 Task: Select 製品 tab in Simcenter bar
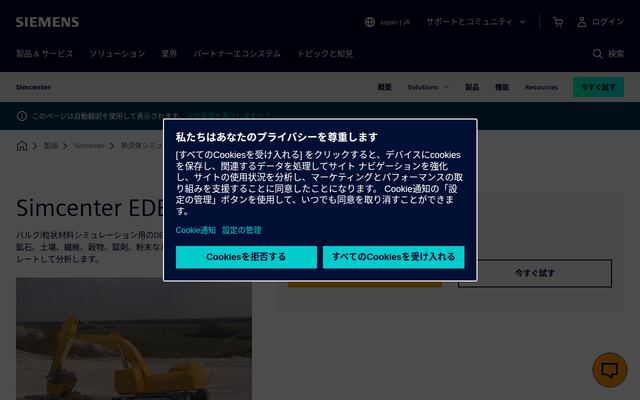click(472, 87)
